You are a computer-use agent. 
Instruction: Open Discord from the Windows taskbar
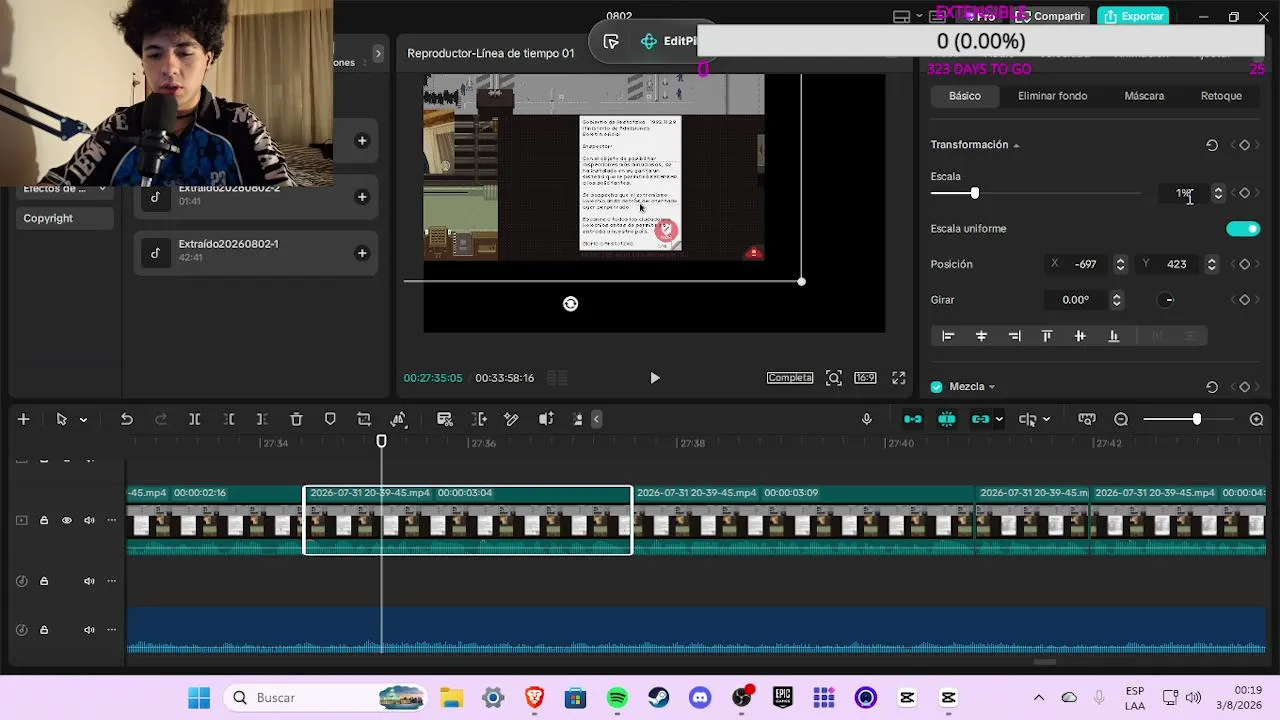(x=700, y=698)
